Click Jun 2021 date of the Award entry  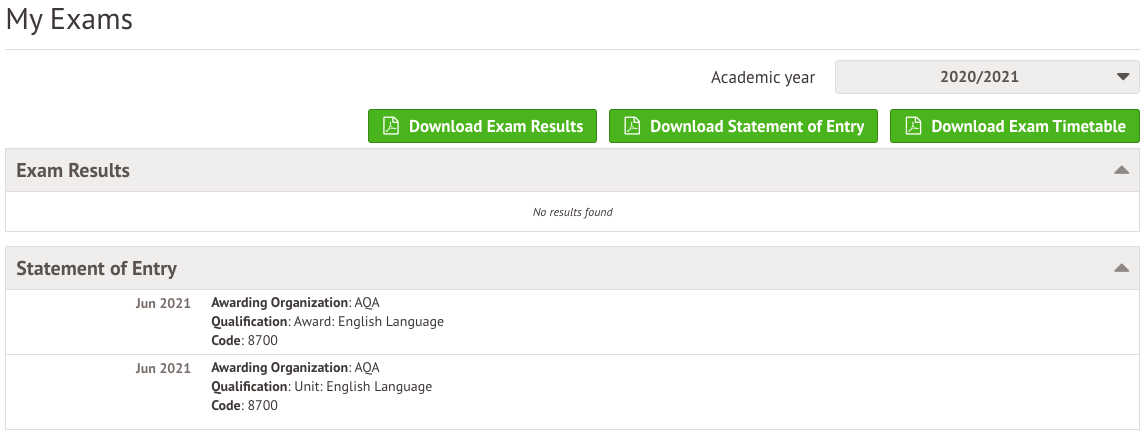162,303
